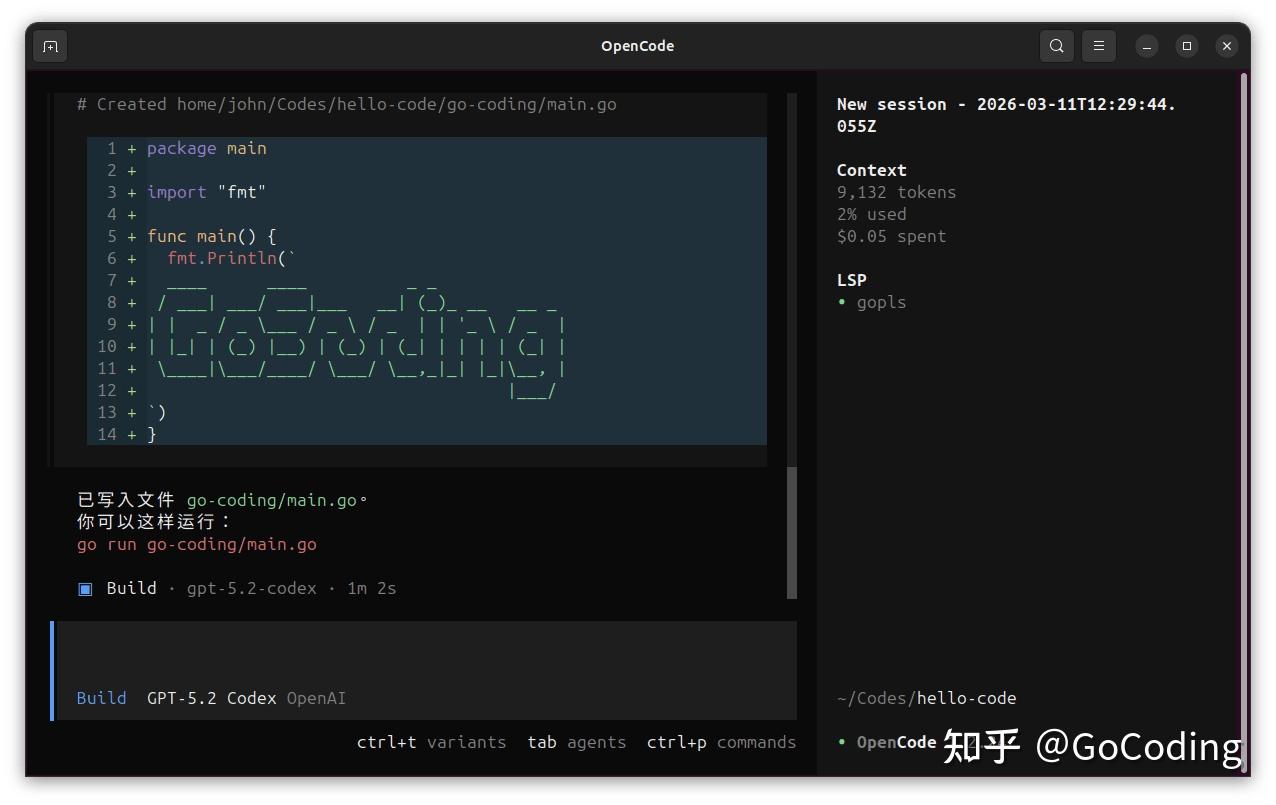Click the 'func main() {' code line
The height and width of the screenshot is (805, 1276).
point(212,236)
